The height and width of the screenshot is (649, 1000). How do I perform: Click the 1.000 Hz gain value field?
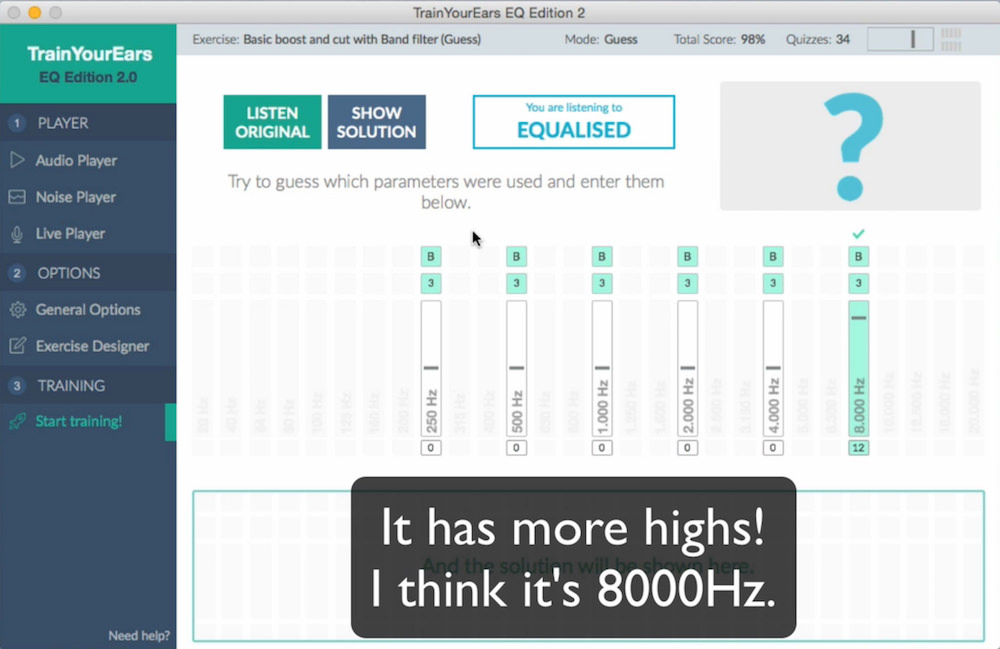[x=601, y=448]
